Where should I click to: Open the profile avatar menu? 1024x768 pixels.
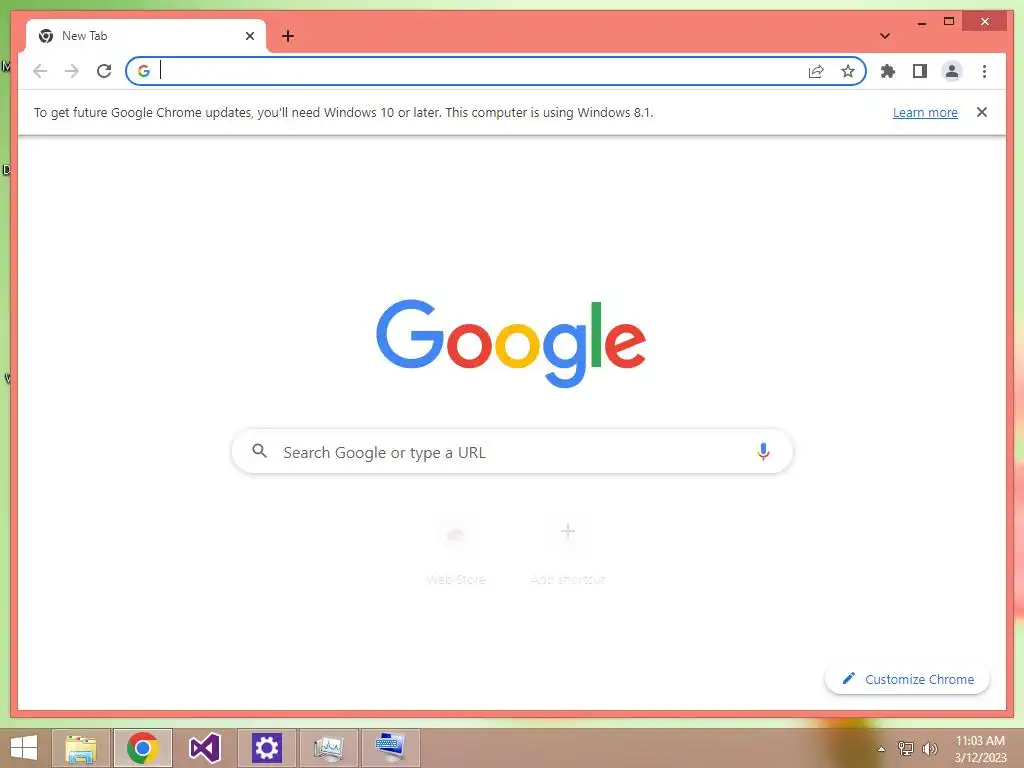coord(952,71)
